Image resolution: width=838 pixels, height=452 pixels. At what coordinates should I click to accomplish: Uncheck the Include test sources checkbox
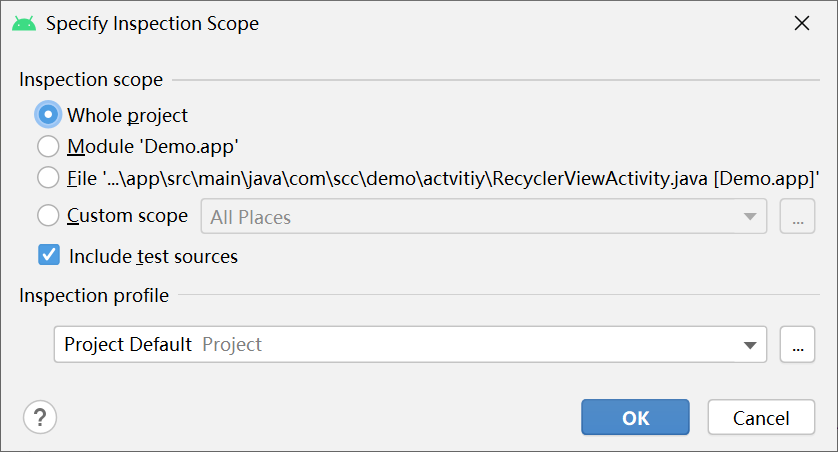coord(49,255)
